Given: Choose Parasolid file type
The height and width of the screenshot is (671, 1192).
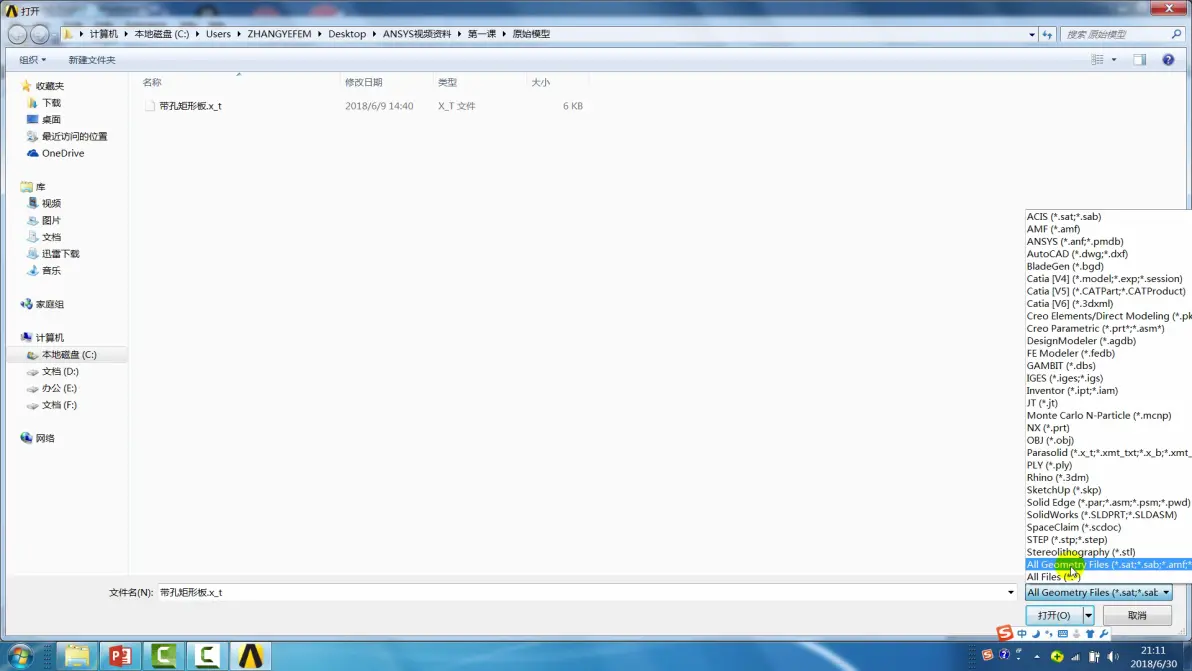Looking at the screenshot, I should (1108, 453).
